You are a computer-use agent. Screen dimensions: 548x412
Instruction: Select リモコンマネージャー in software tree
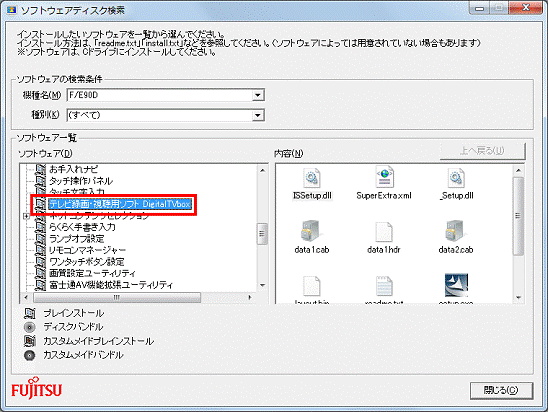pos(87,250)
